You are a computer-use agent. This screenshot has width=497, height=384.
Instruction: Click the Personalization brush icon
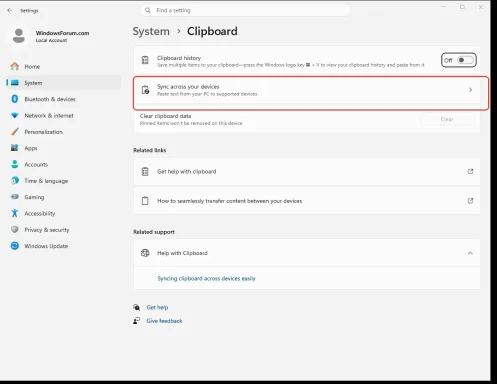pos(15,132)
